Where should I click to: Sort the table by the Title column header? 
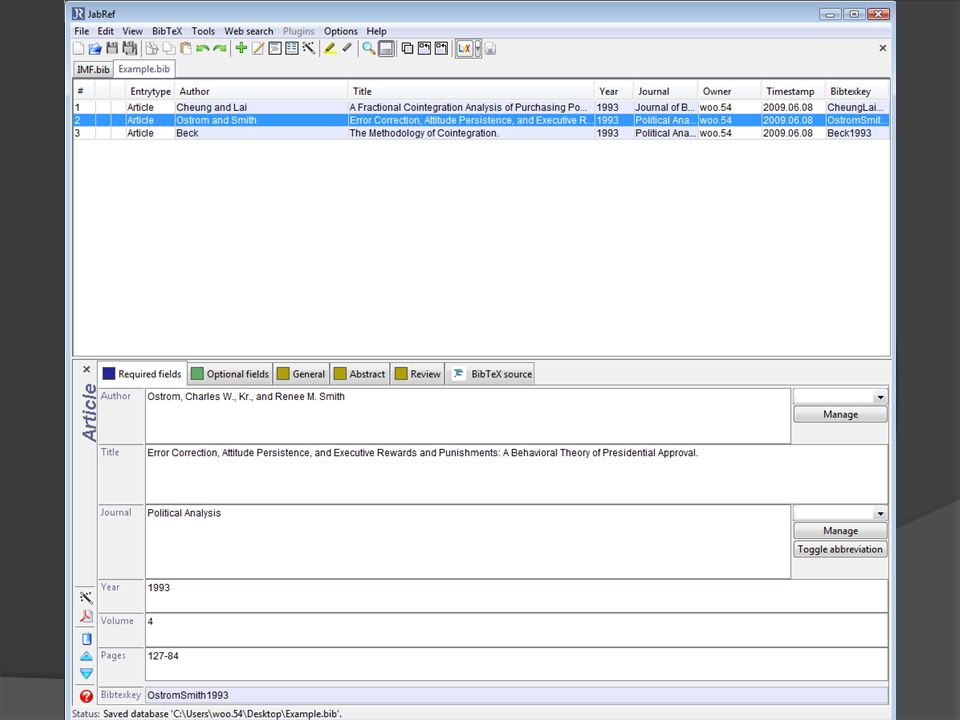coord(470,91)
